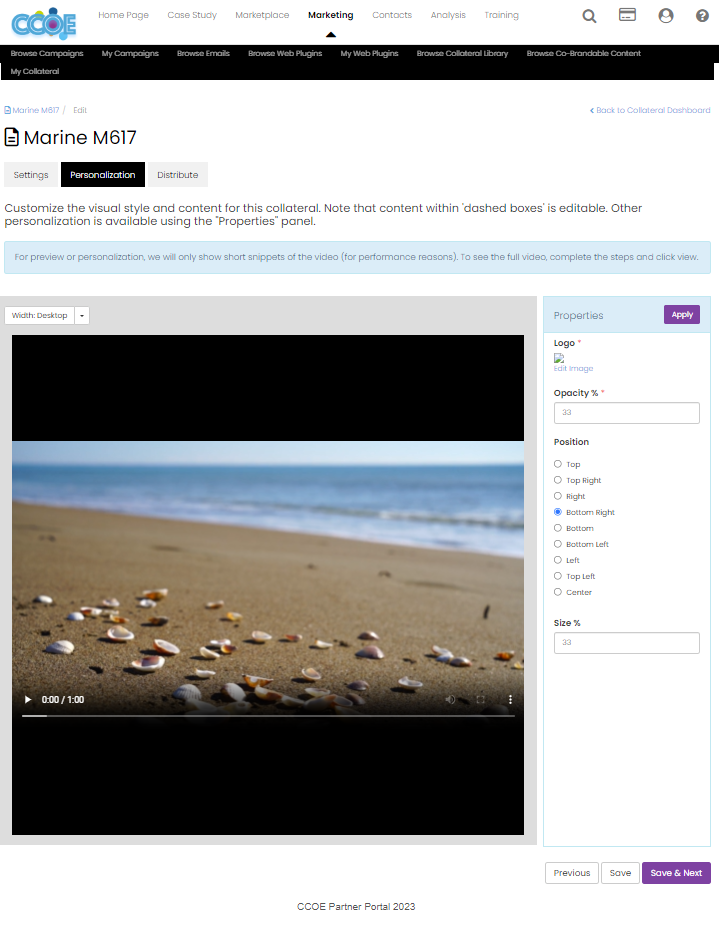This screenshot has width=719, height=929.
Task: Click the Apply button in Properties
Action: click(682, 315)
